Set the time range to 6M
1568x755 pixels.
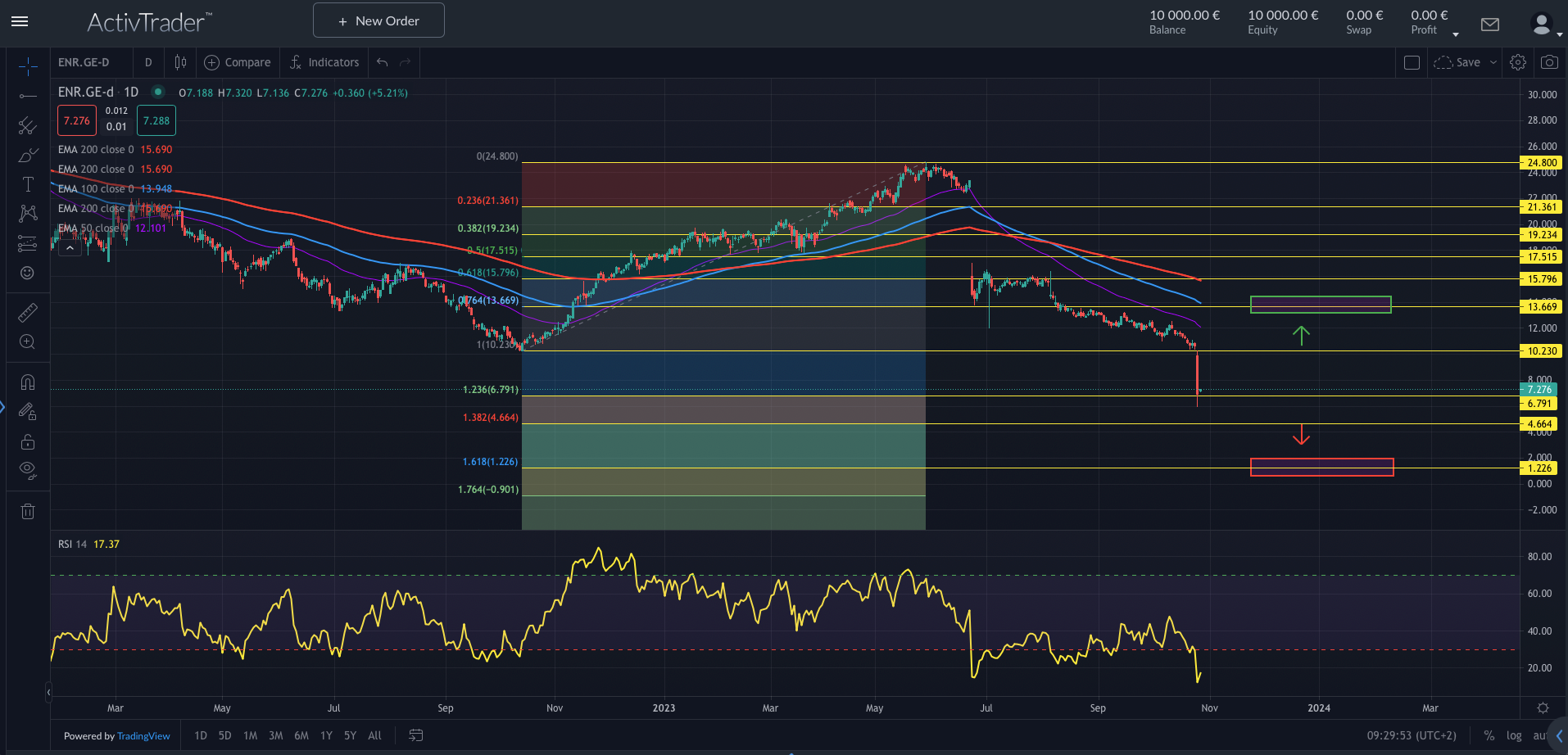click(301, 735)
